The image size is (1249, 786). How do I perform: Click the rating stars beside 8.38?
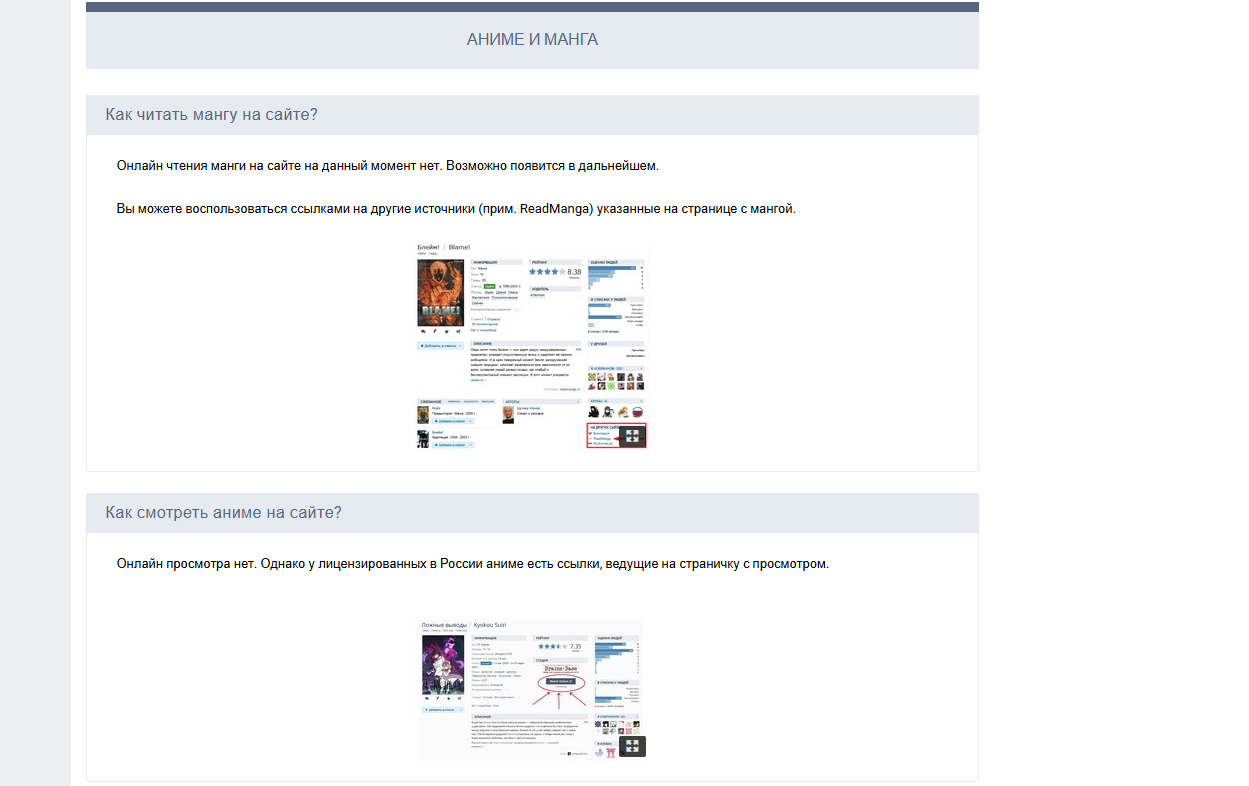pyautogui.click(x=545, y=271)
